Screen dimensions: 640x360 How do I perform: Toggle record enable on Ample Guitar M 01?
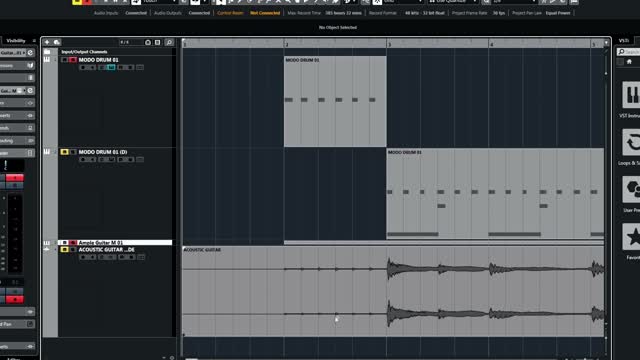tap(73, 242)
